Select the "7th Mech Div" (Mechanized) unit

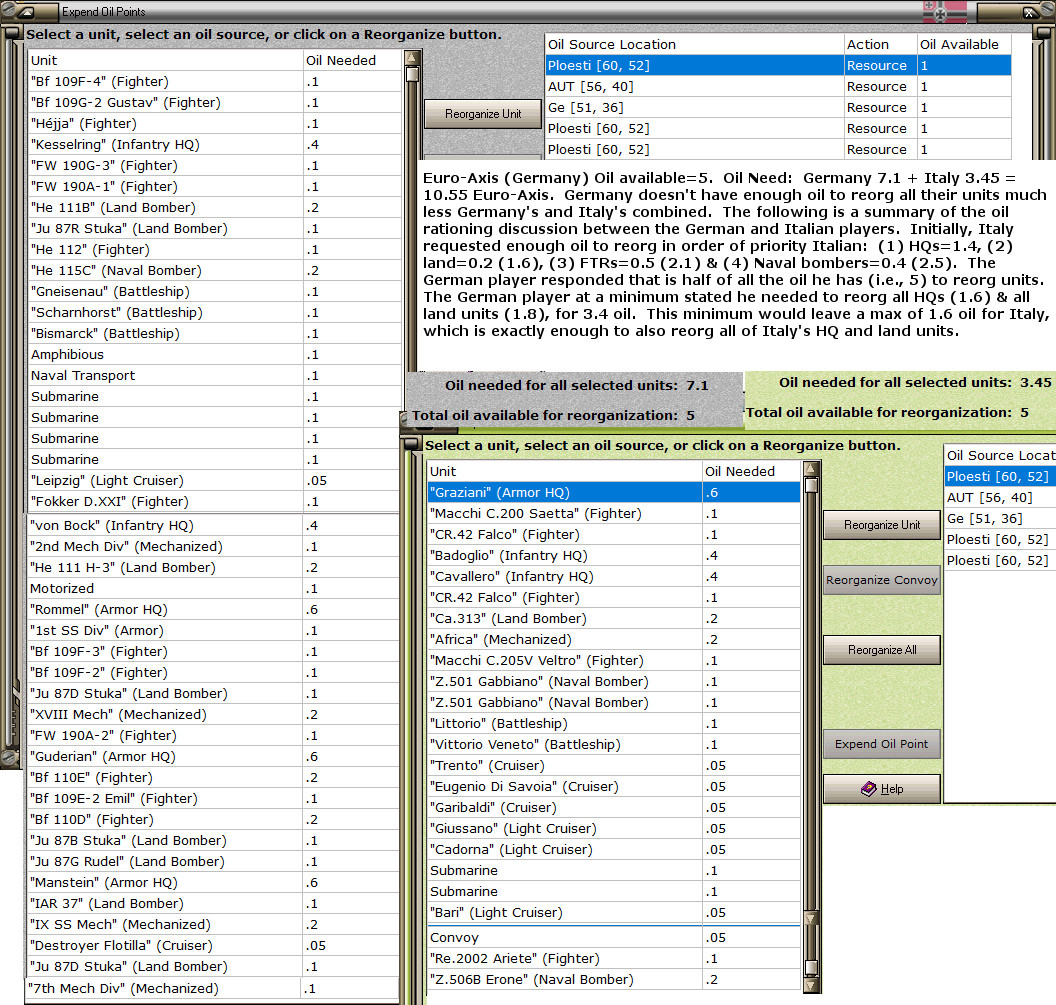[x=214, y=988]
